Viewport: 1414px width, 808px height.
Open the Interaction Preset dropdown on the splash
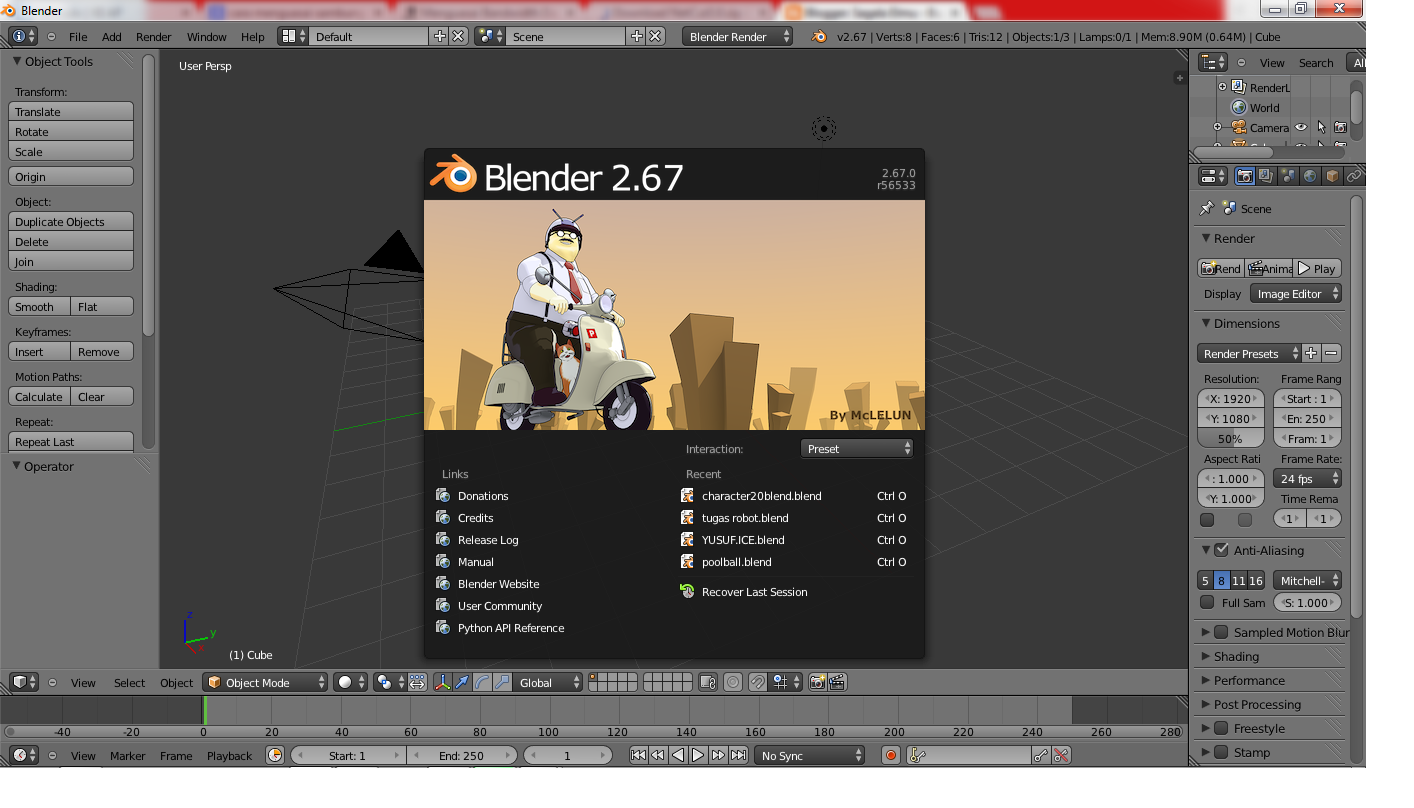coord(858,448)
